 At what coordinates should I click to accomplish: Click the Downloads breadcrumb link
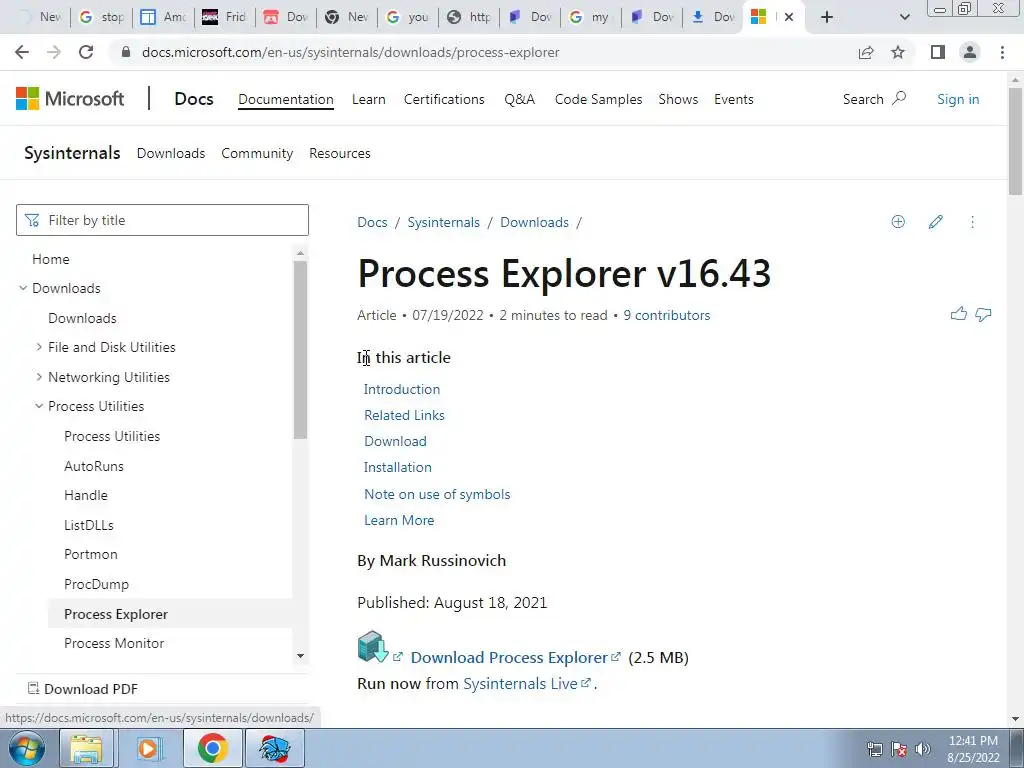tap(534, 222)
